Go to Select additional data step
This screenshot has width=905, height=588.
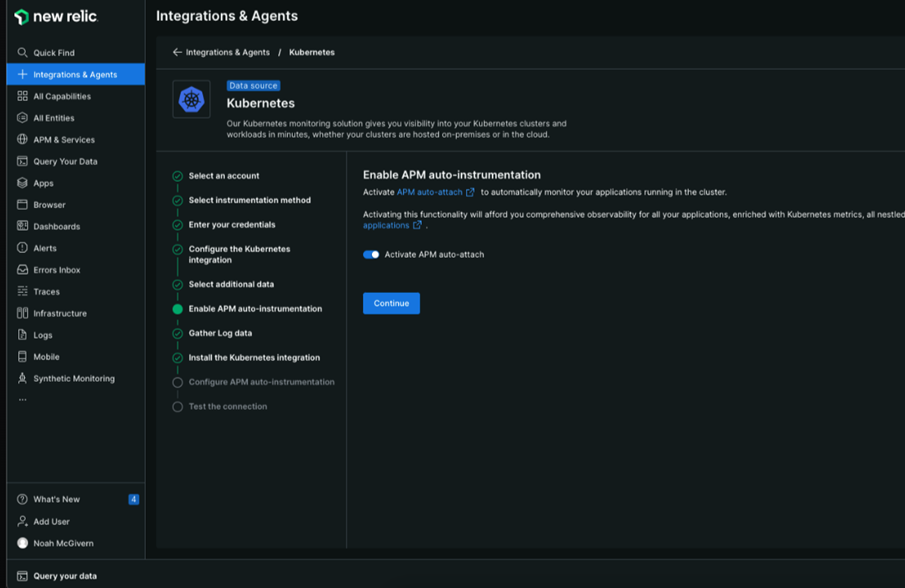231,284
